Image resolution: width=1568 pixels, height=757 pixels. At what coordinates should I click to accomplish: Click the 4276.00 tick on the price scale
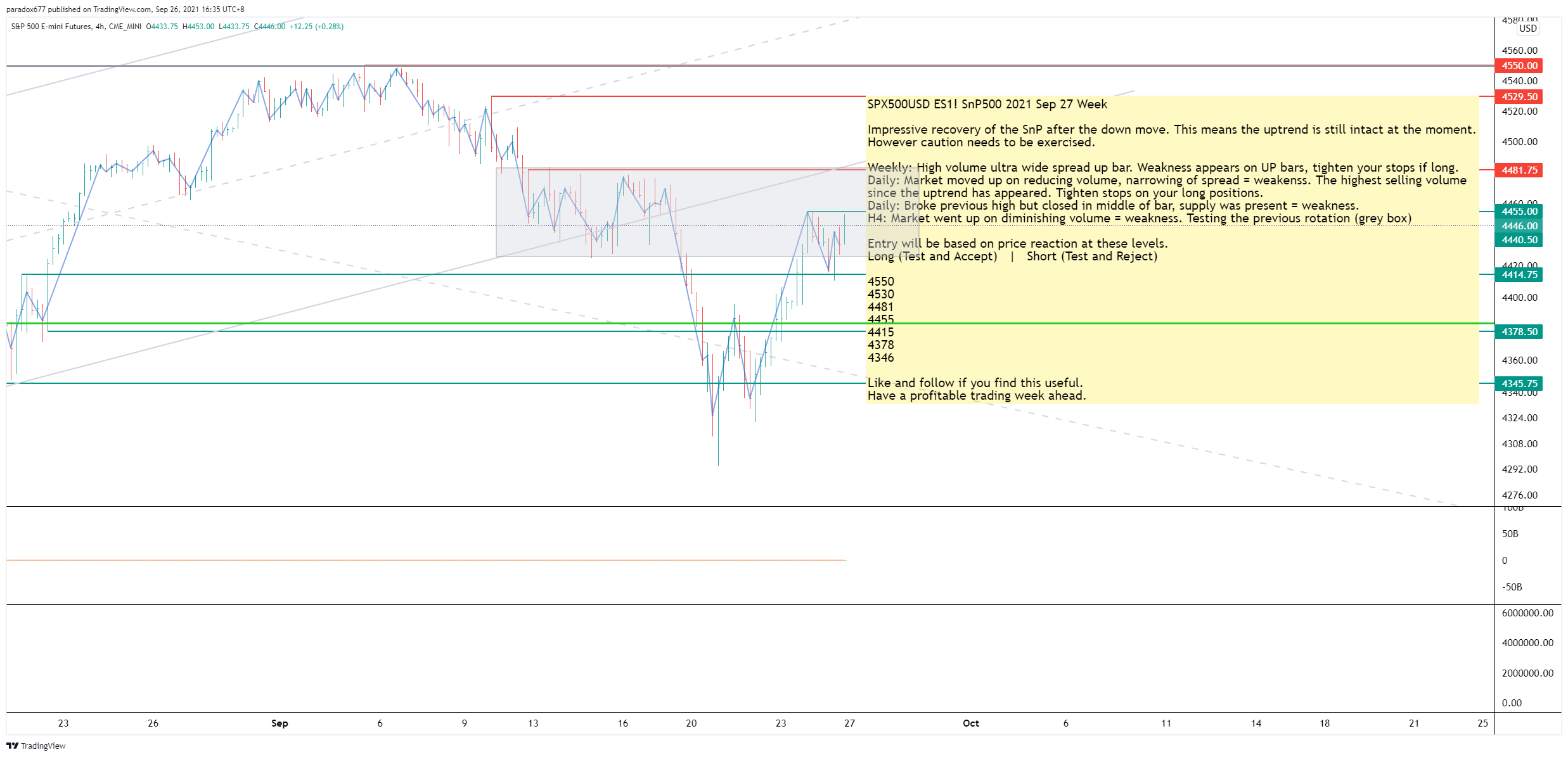pyautogui.click(x=1519, y=495)
